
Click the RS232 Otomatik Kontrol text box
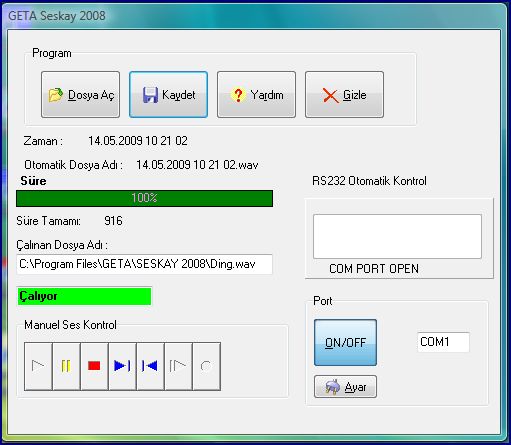397,236
